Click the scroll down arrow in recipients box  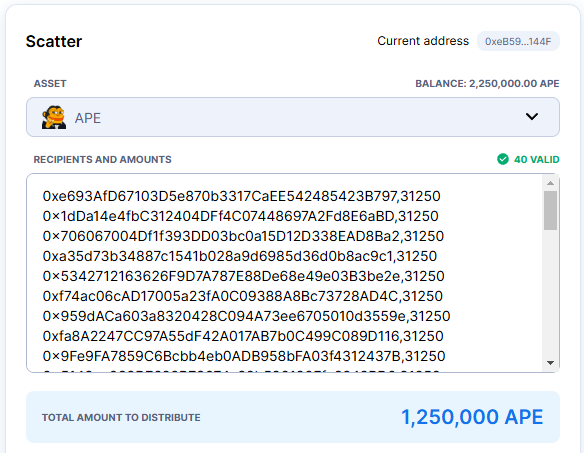pyautogui.click(x=550, y=362)
